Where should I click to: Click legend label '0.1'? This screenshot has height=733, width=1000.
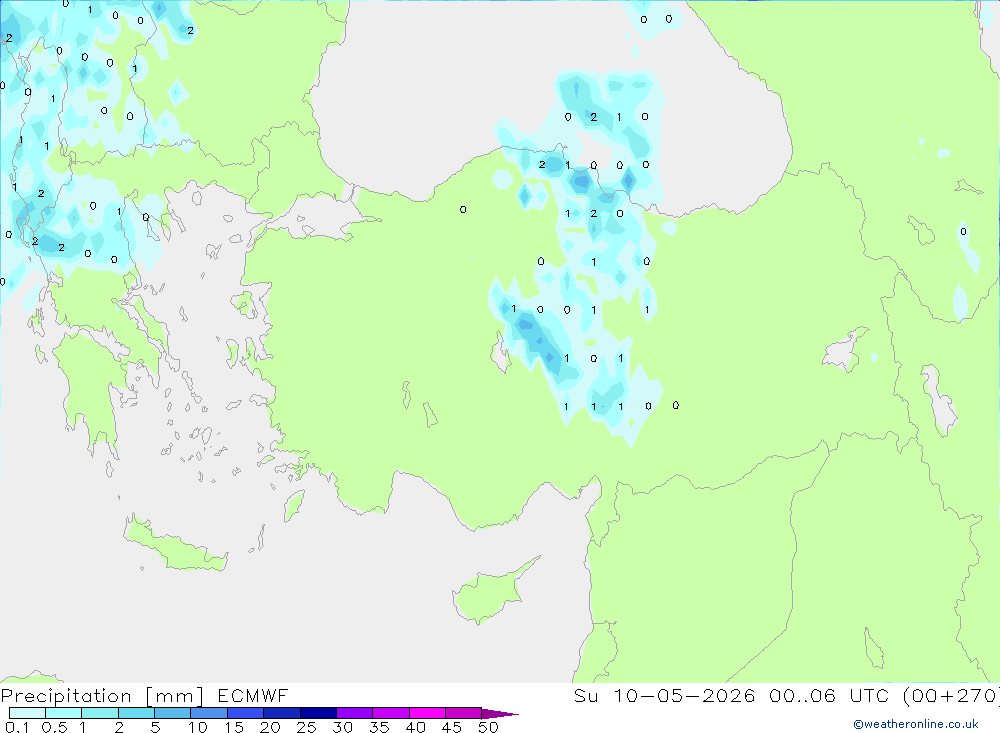click(17, 727)
